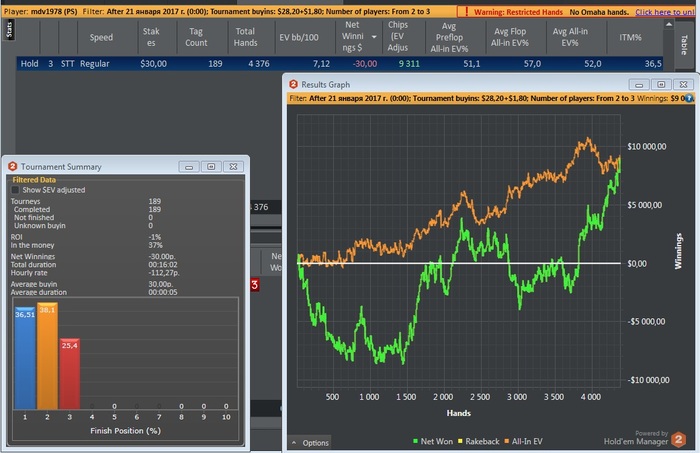700x453 pixels.
Task: Click the blue help icon in Results Graph filter bar
Action: pyautogui.click(x=689, y=98)
